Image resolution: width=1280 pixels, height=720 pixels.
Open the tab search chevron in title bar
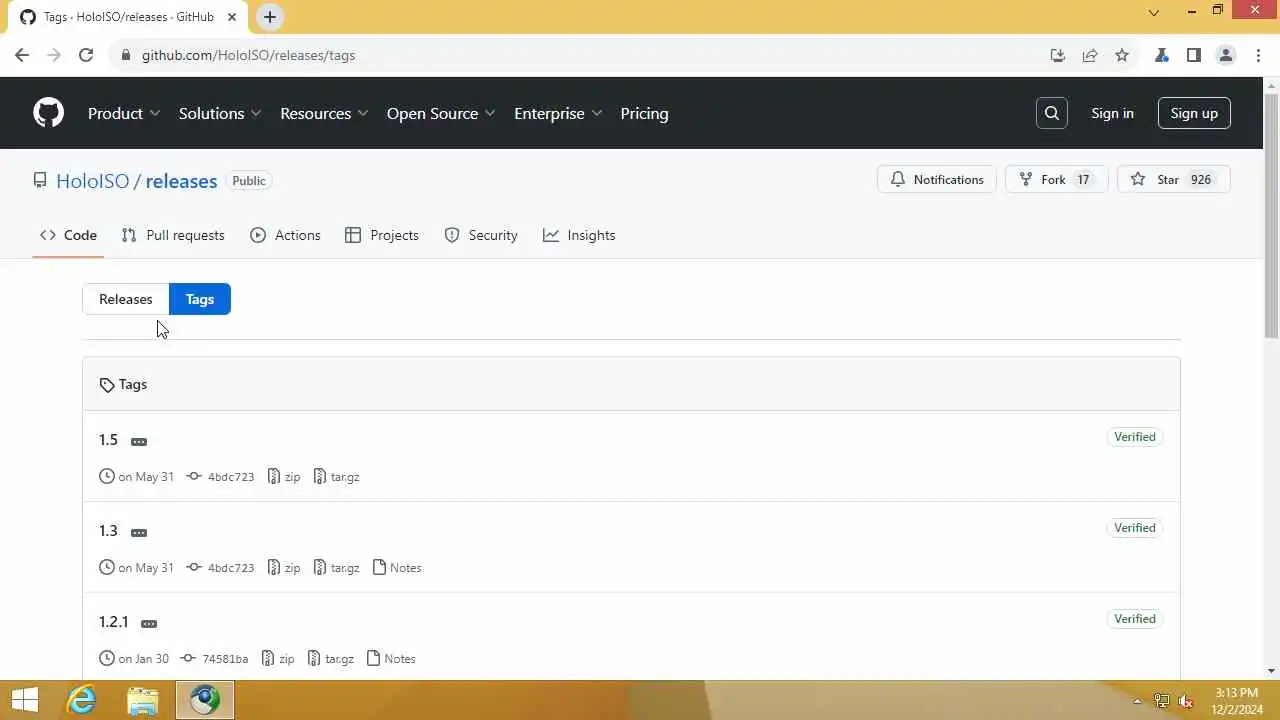click(x=1154, y=13)
